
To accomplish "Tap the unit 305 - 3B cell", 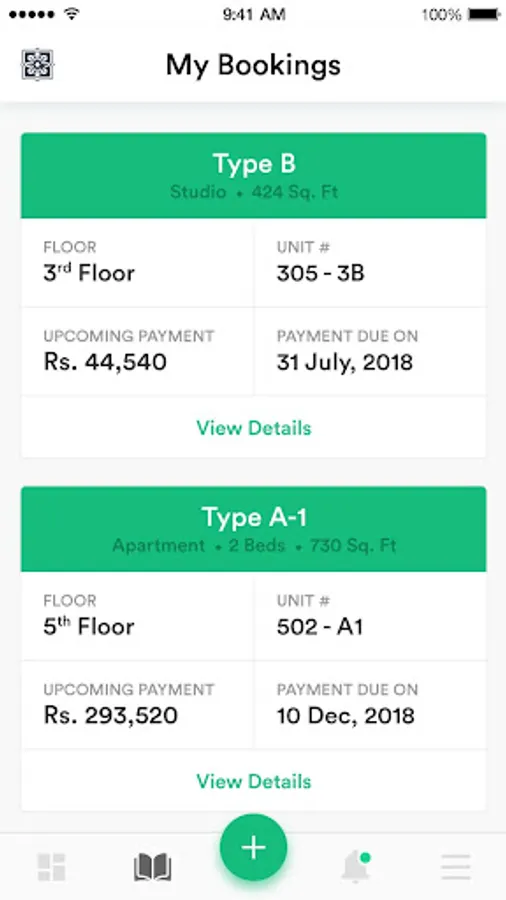I will point(370,263).
